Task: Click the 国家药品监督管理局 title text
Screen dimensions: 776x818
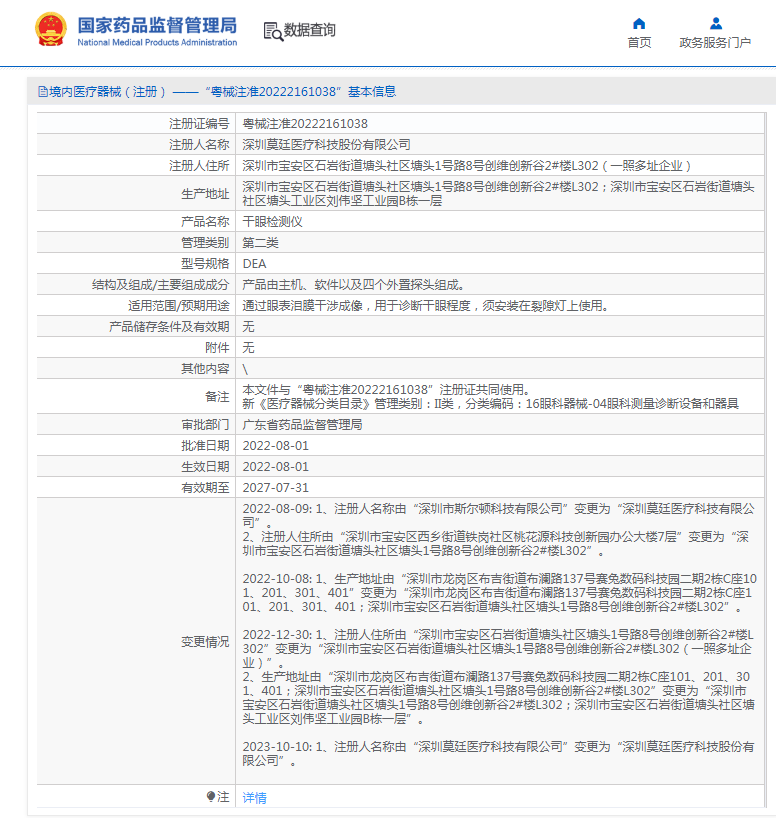Action: coord(157,25)
